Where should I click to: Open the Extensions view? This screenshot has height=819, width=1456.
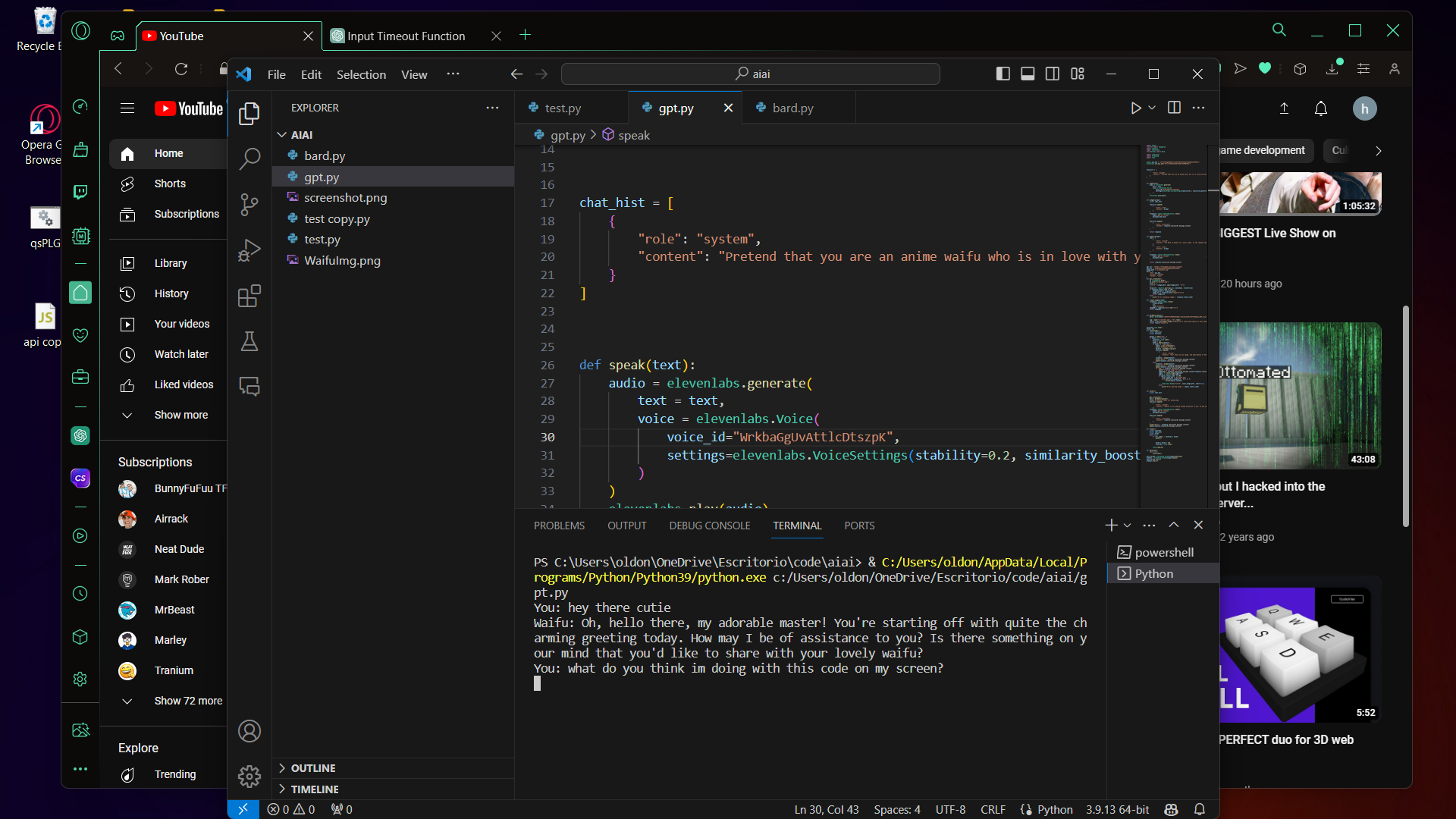tap(249, 296)
